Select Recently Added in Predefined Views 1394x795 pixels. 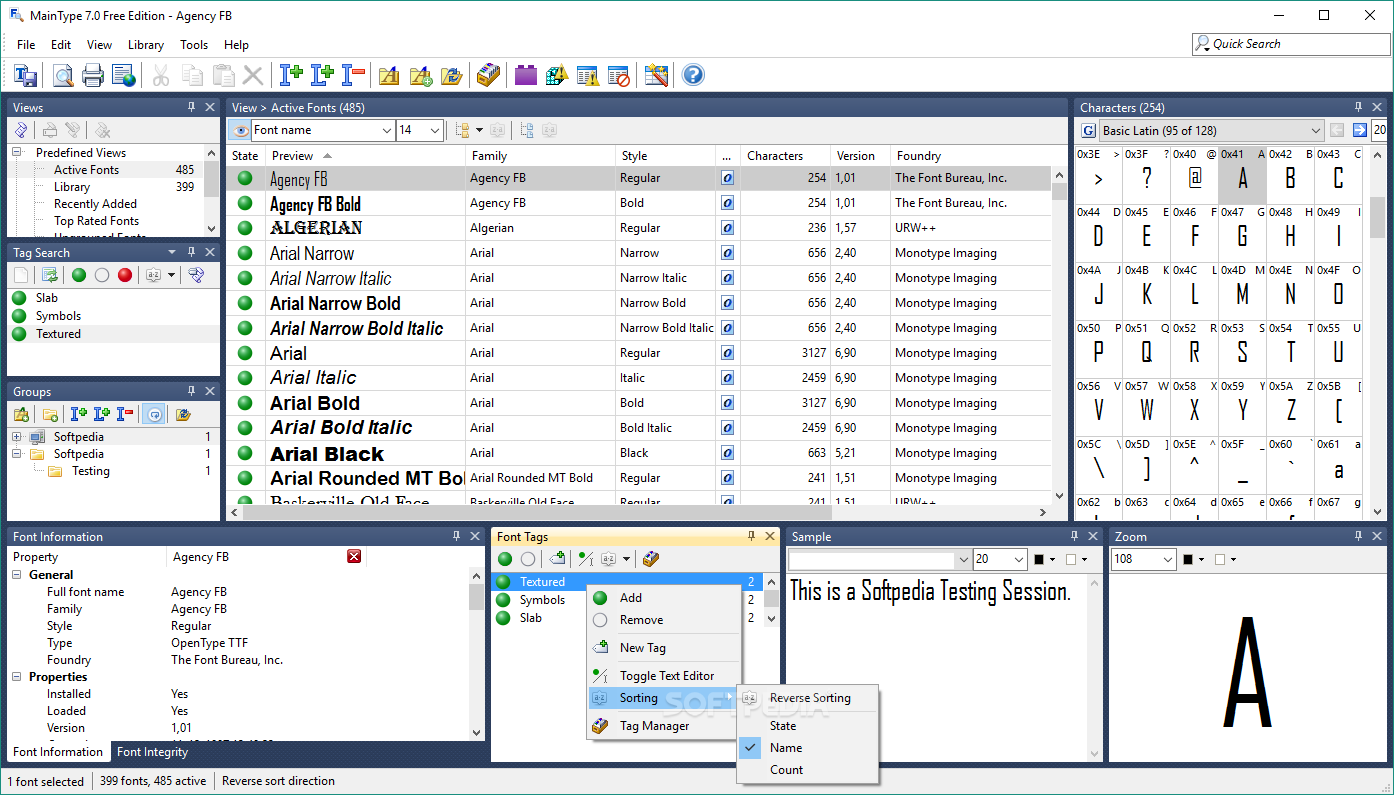tap(95, 204)
